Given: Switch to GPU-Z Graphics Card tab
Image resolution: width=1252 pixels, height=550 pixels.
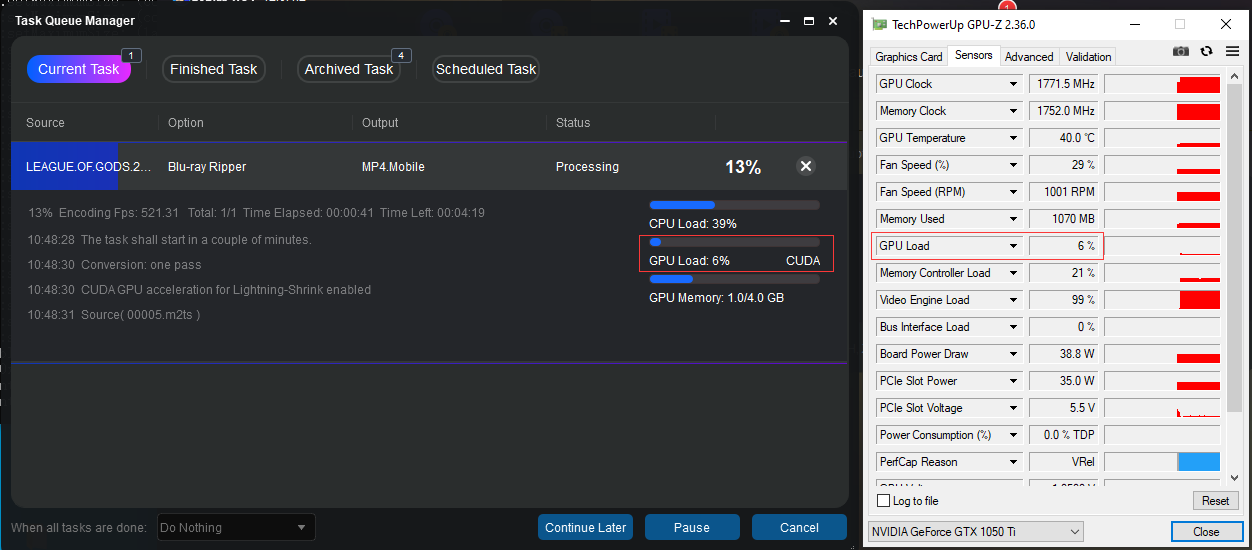Looking at the screenshot, I should coord(909,57).
